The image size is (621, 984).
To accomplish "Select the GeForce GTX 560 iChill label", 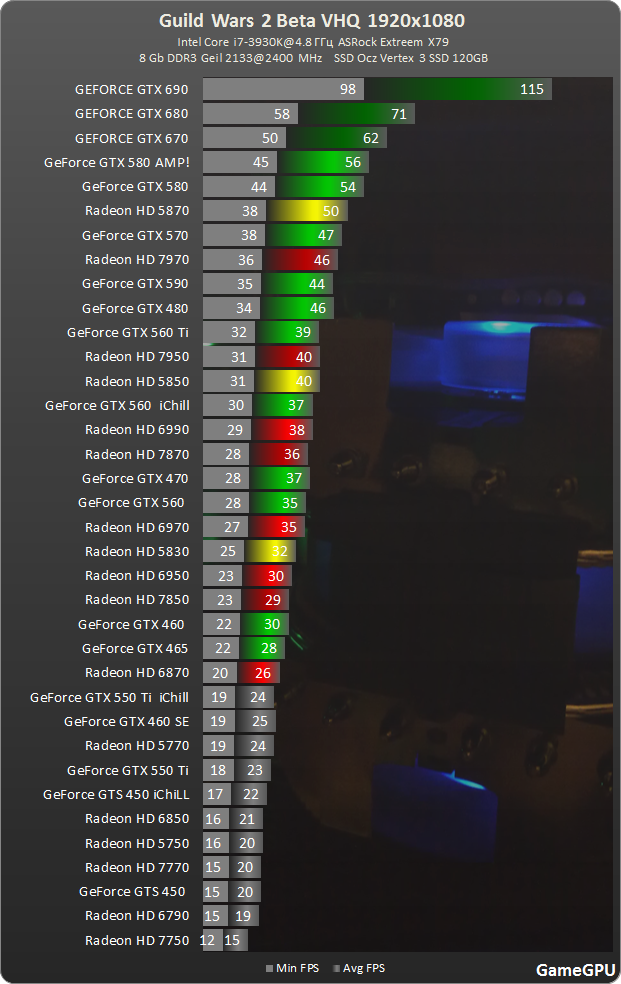I will click(117, 405).
